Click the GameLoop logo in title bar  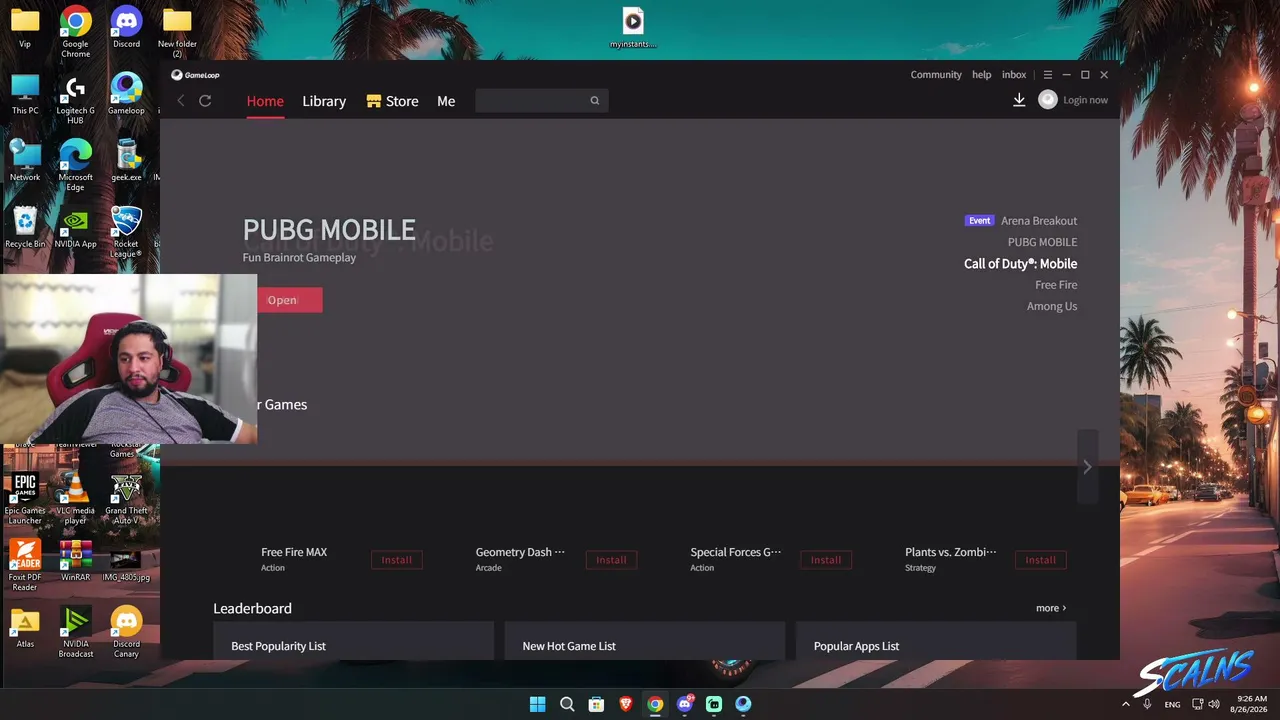point(195,75)
